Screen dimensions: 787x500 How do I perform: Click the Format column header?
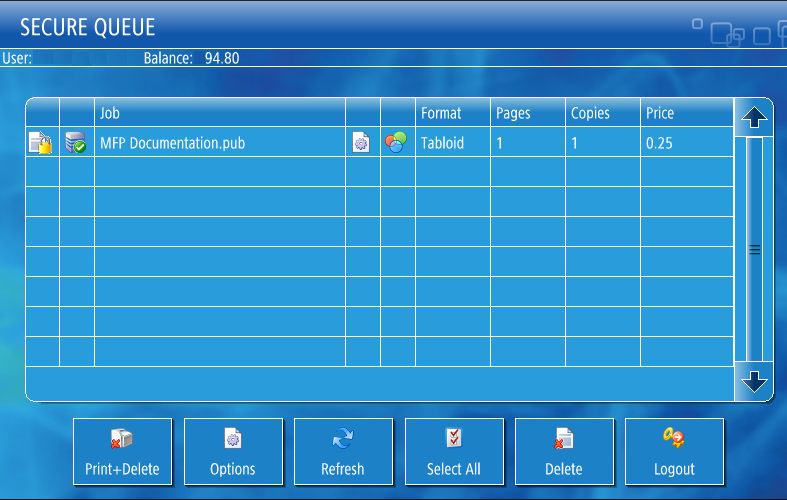coord(453,112)
